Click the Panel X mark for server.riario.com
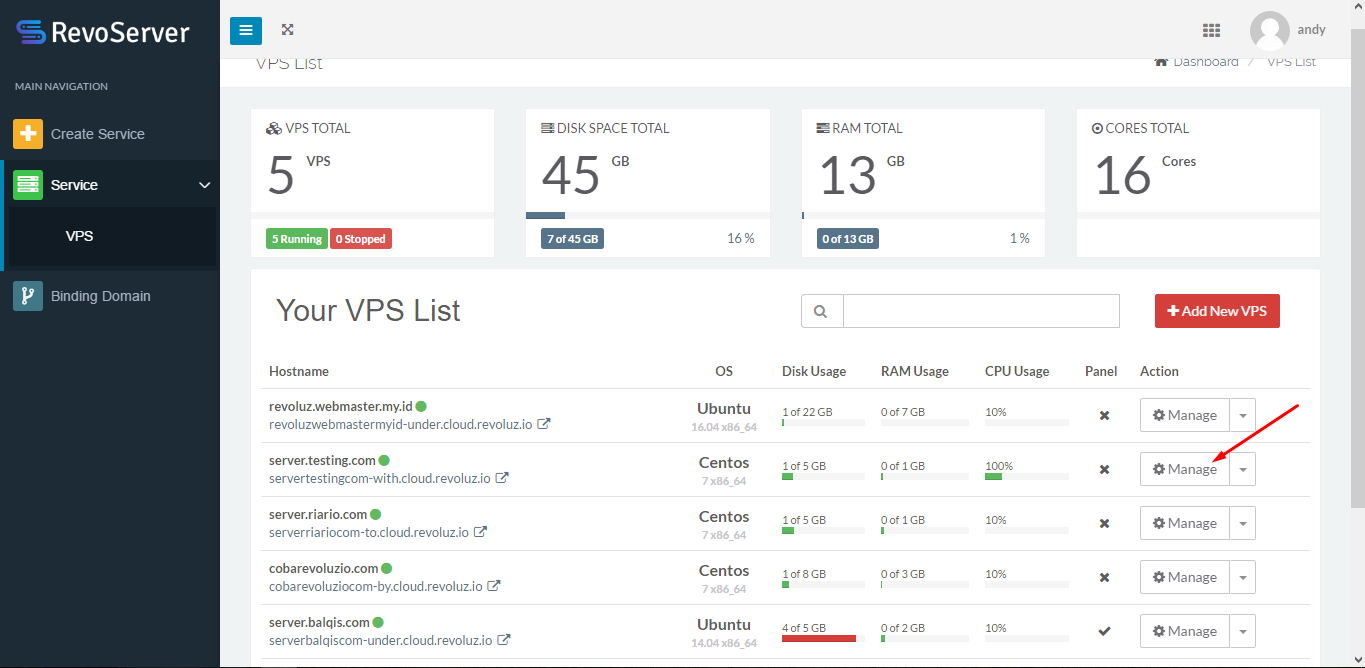Viewport: 1365px width, 668px height. tap(1104, 523)
